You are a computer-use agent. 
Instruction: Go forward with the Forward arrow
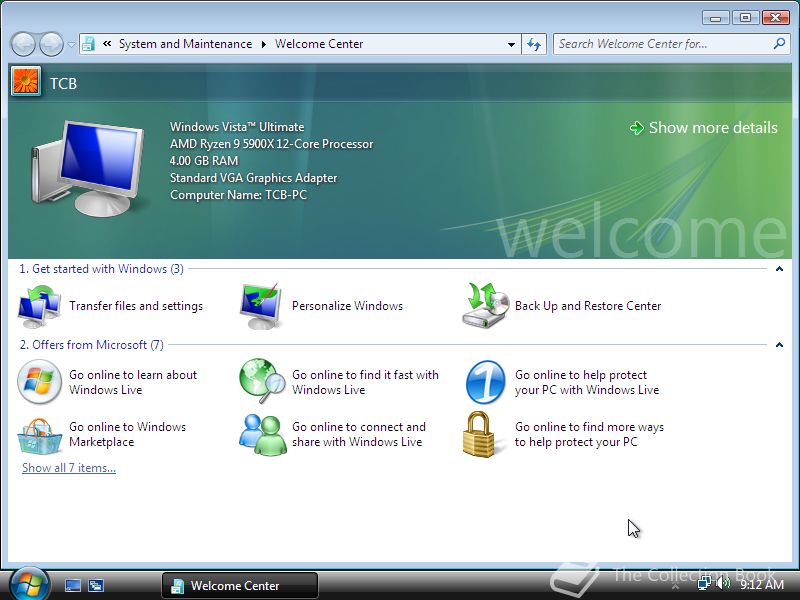[x=51, y=44]
